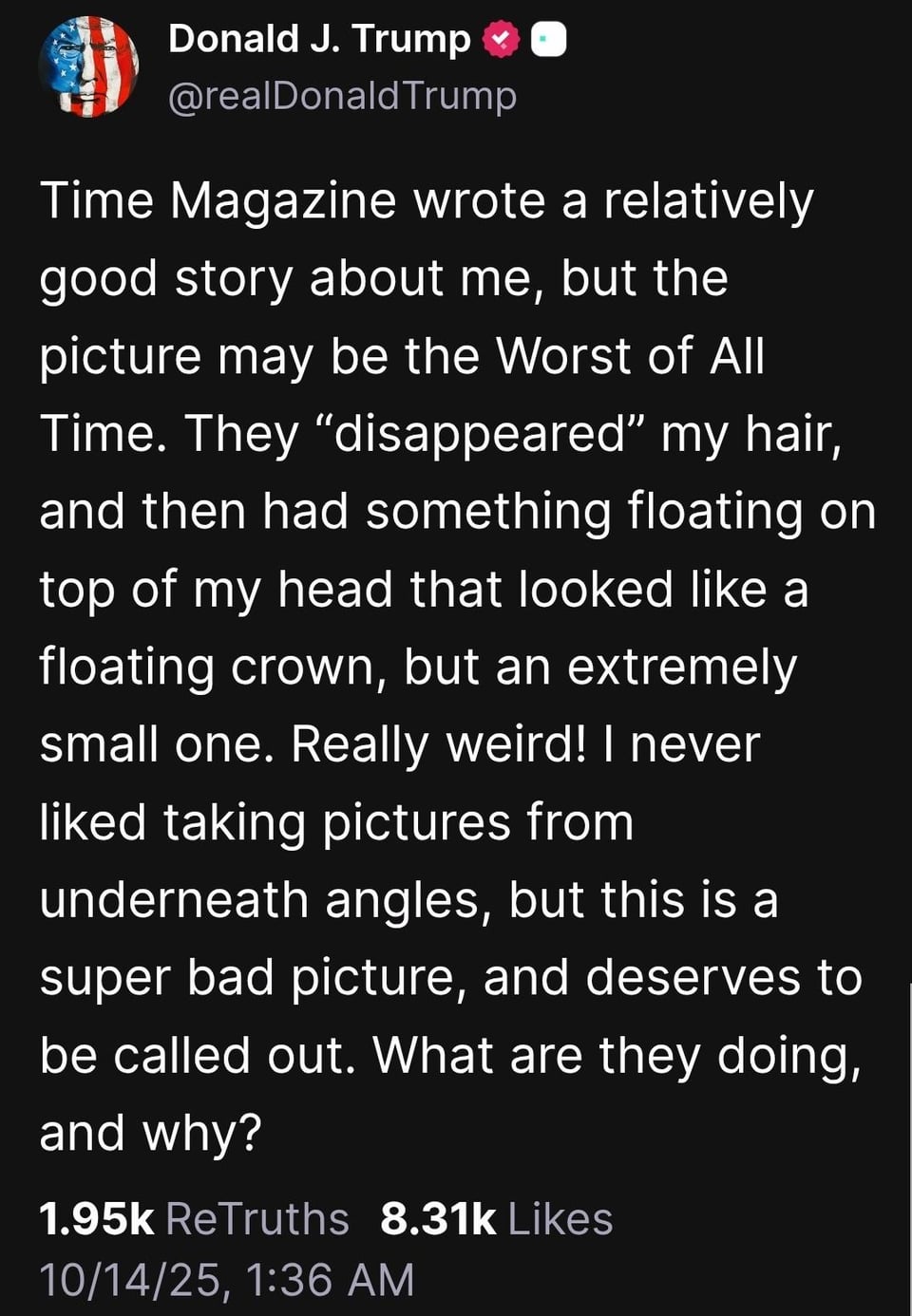Screen dimensions: 912x1316
Task: Click the American flag profile avatar
Action: pos(88,66)
